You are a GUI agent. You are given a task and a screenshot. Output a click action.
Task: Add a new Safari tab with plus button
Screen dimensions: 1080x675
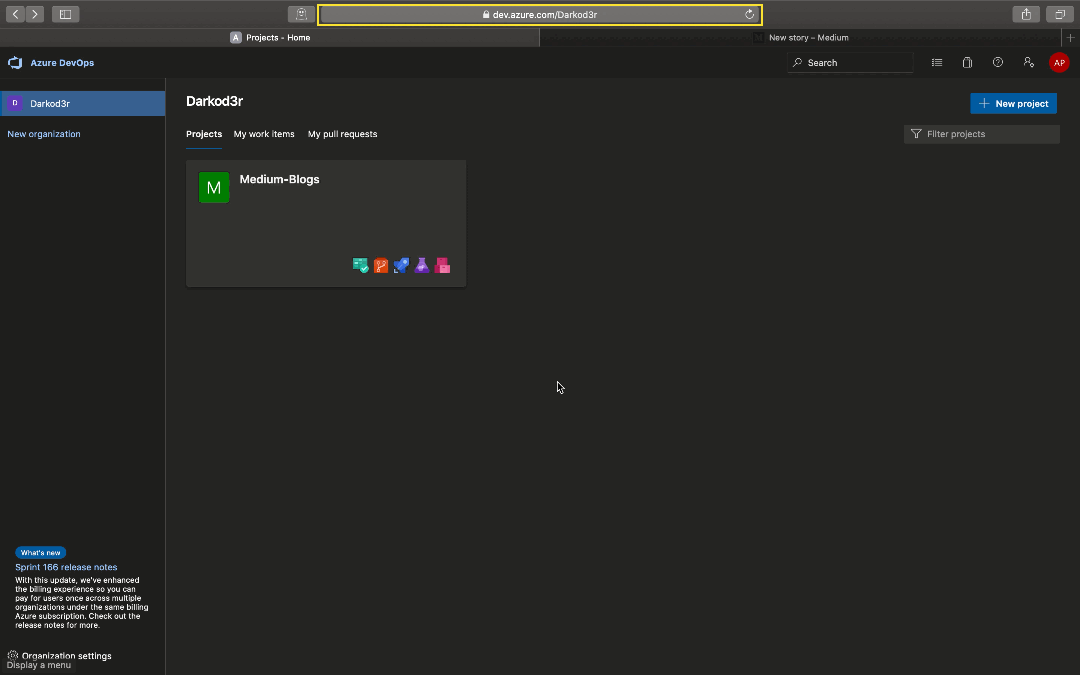1070,38
